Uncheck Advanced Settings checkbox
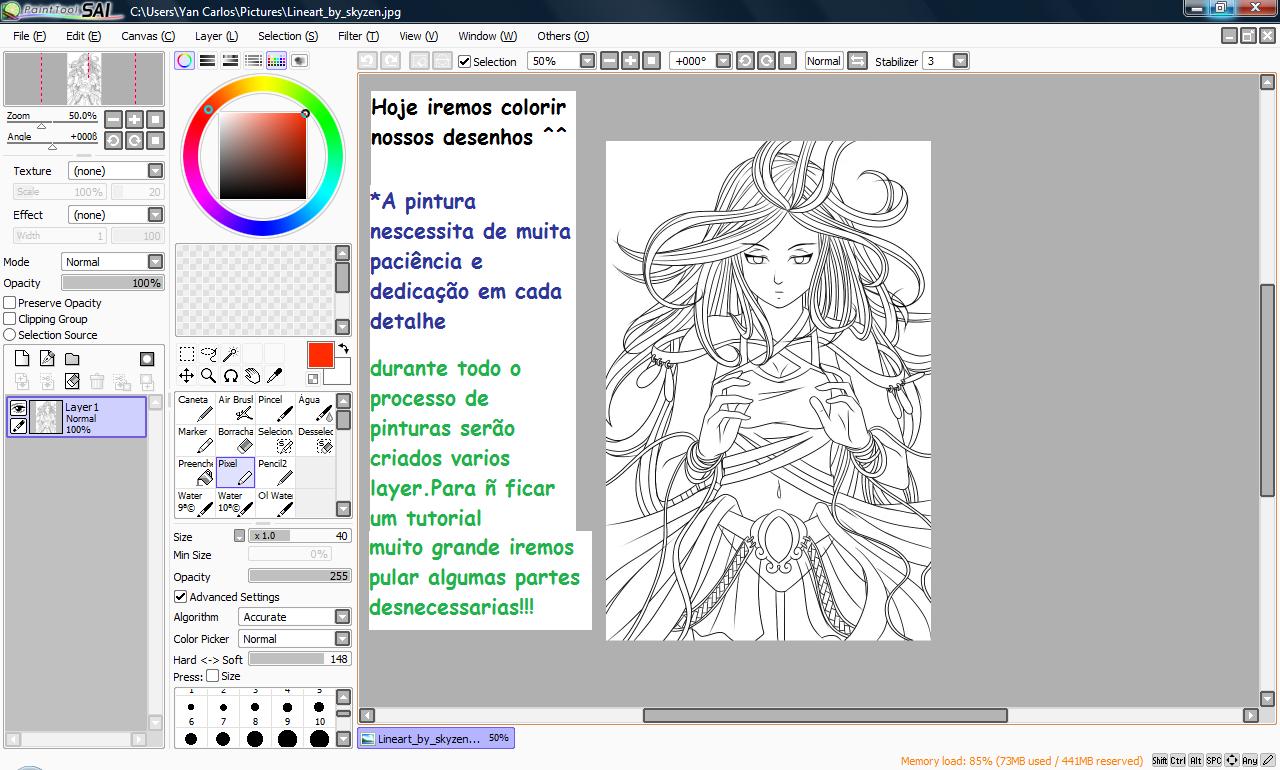Image resolution: width=1280 pixels, height=770 pixels. coord(180,597)
